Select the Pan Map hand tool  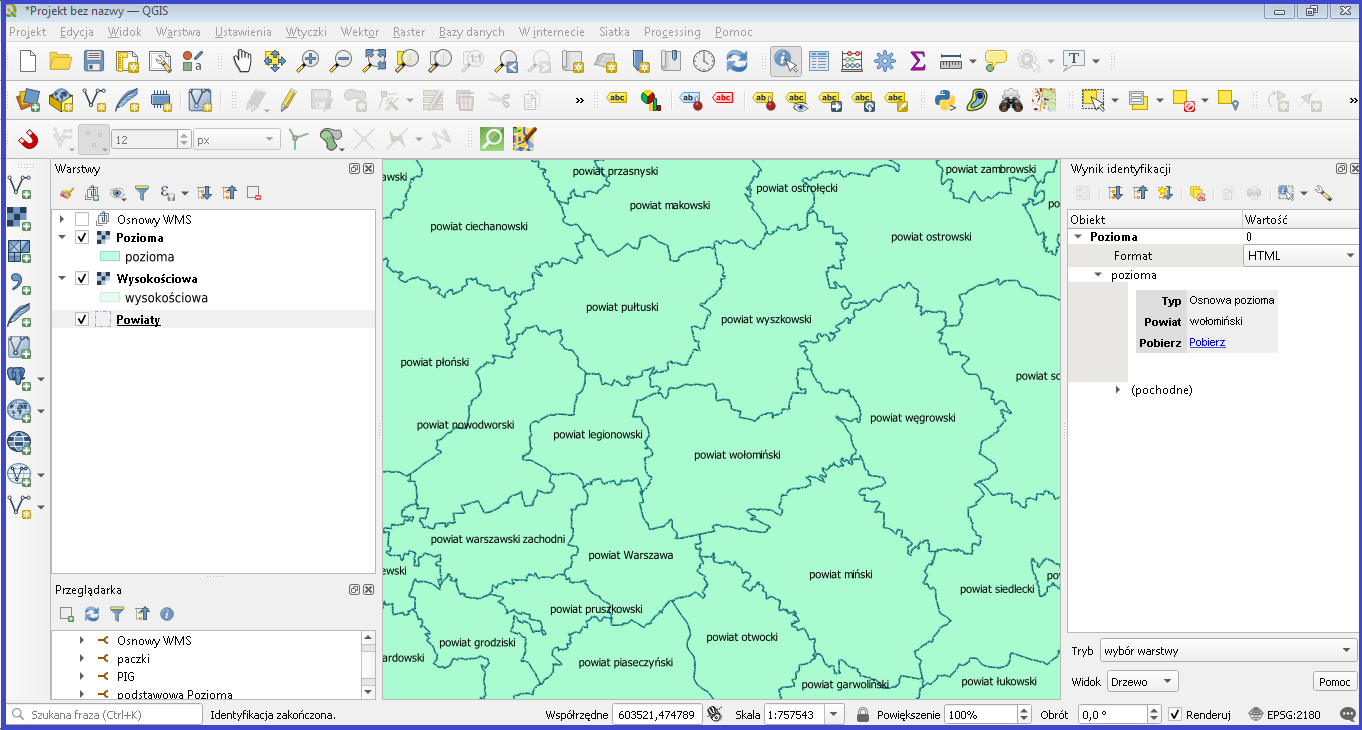coord(242,61)
